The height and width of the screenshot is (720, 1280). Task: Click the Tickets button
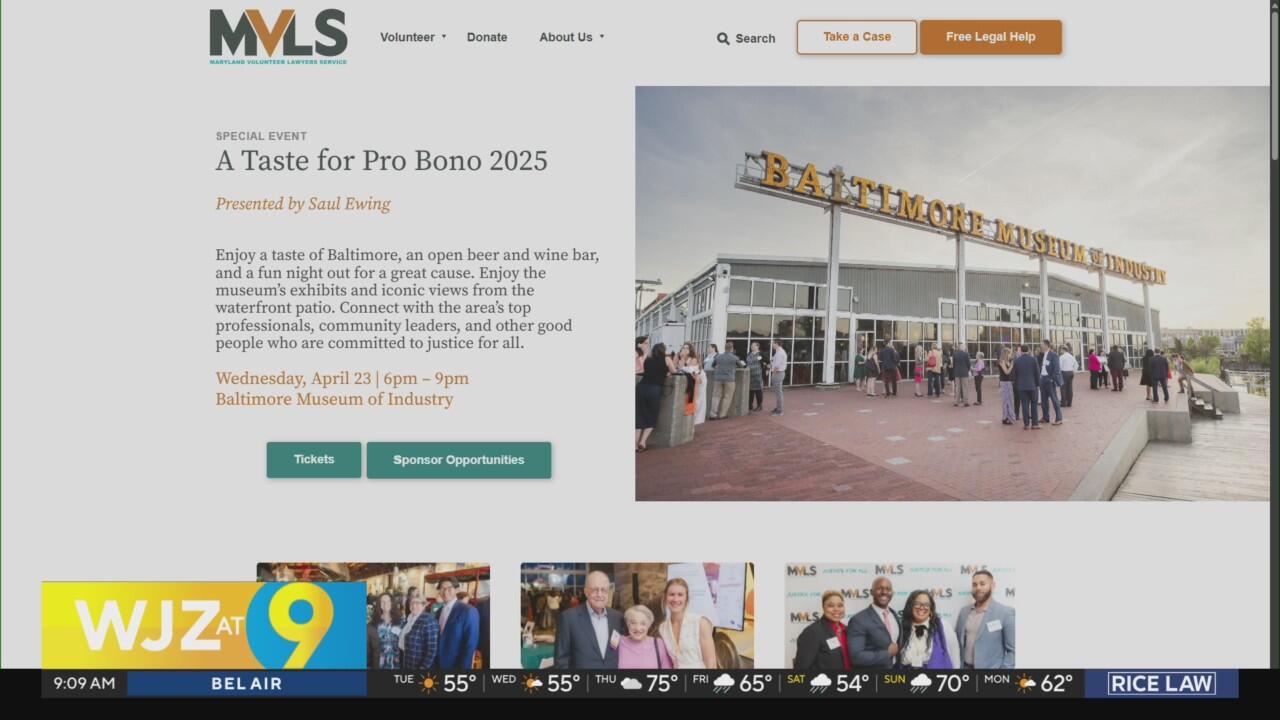coord(314,460)
